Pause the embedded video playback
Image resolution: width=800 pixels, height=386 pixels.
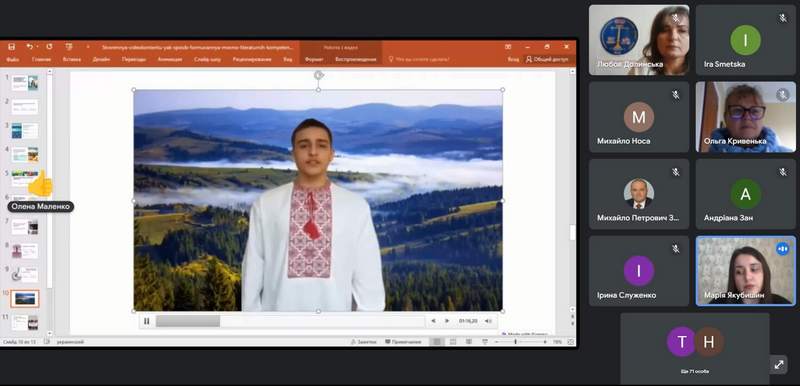pyautogui.click(x=146, y=321)
